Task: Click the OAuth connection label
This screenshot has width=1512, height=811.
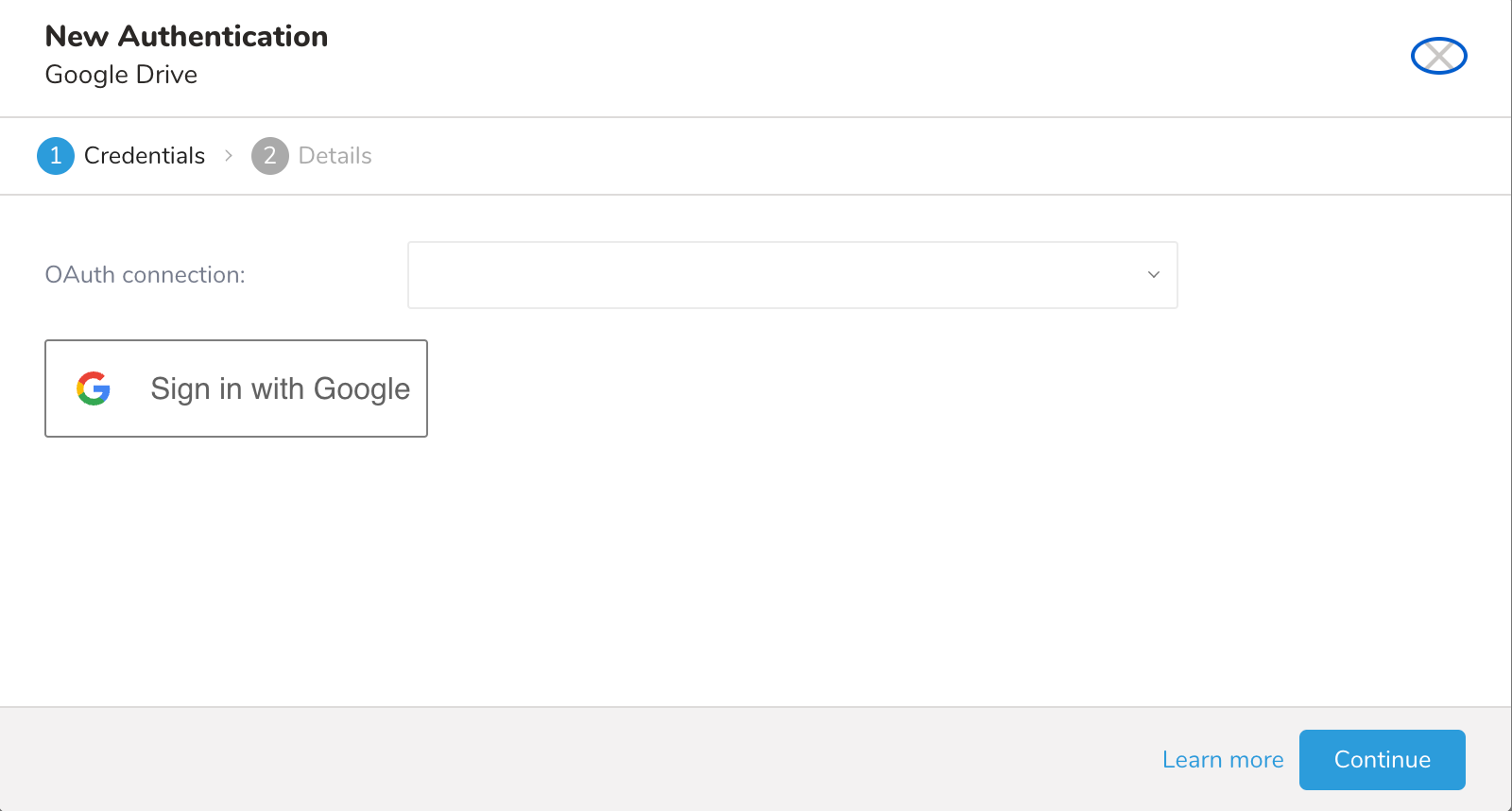Action: tap(145, 275)
